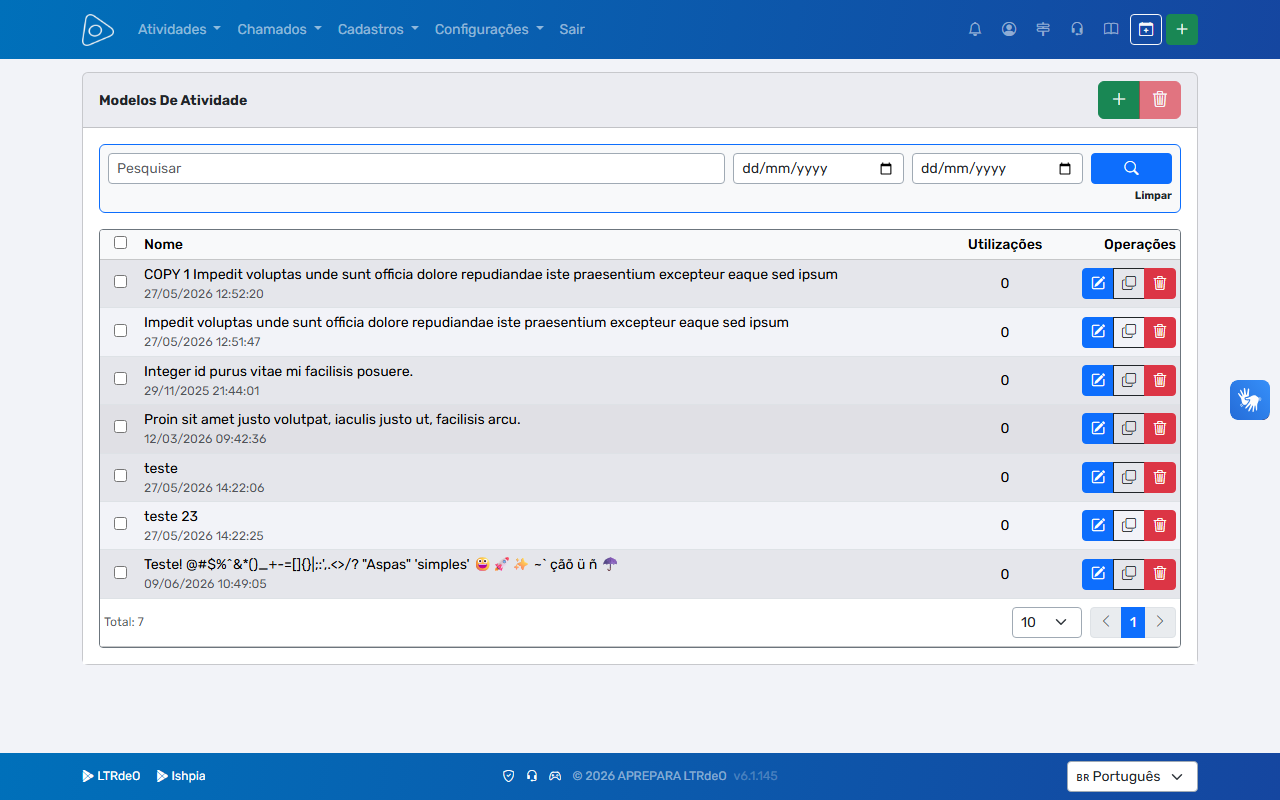Expand the Cadastros menu
1280x800 pixels.
coord(378,29)
